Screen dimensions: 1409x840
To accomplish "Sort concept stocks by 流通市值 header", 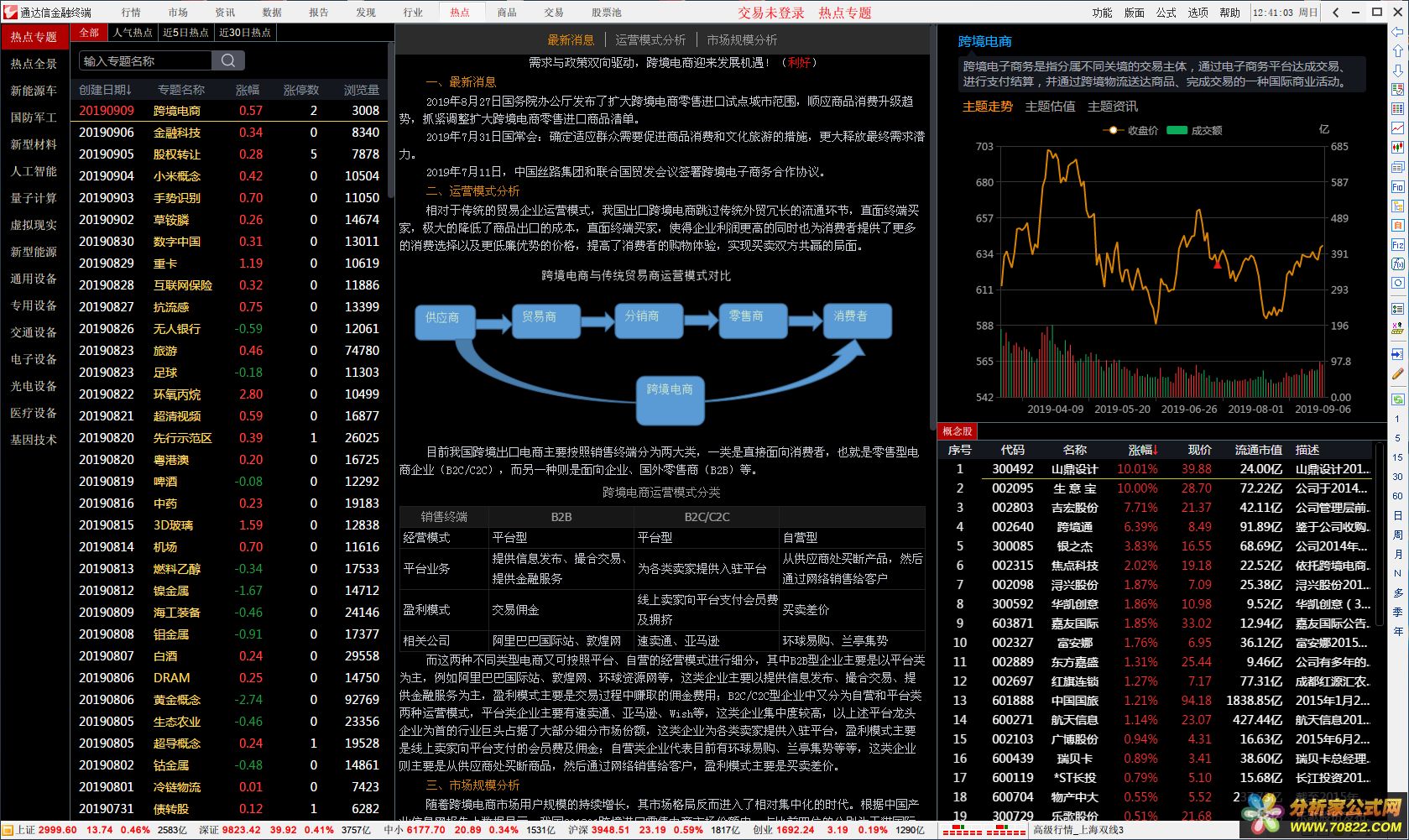I will pos(1258,451).
